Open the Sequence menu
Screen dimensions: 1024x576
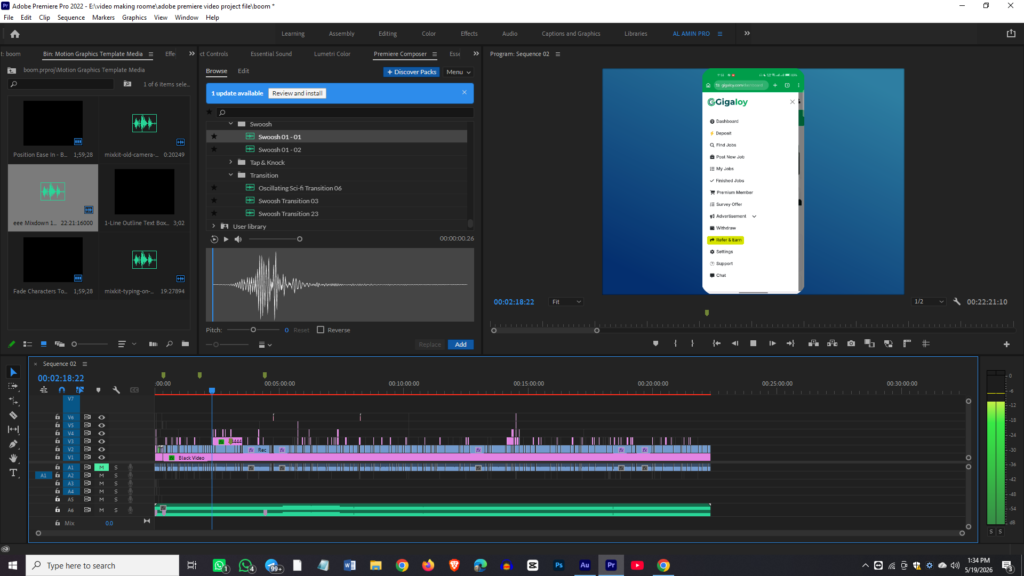pos(71,18)
